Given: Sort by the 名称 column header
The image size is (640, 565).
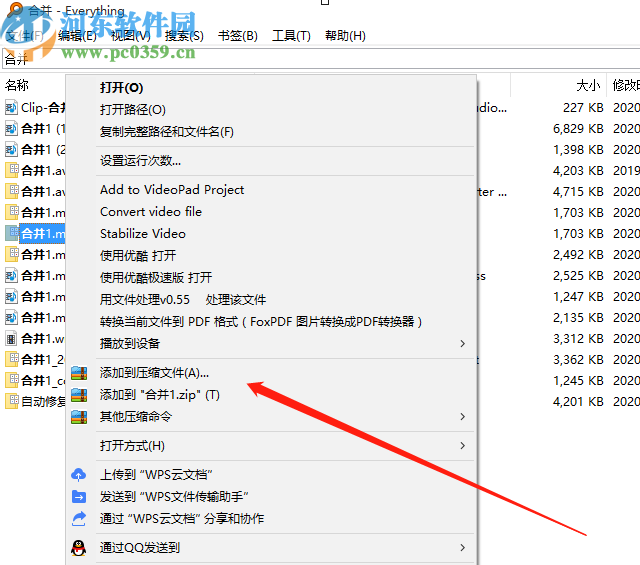Looking at the screenshot, I should 17,85.
